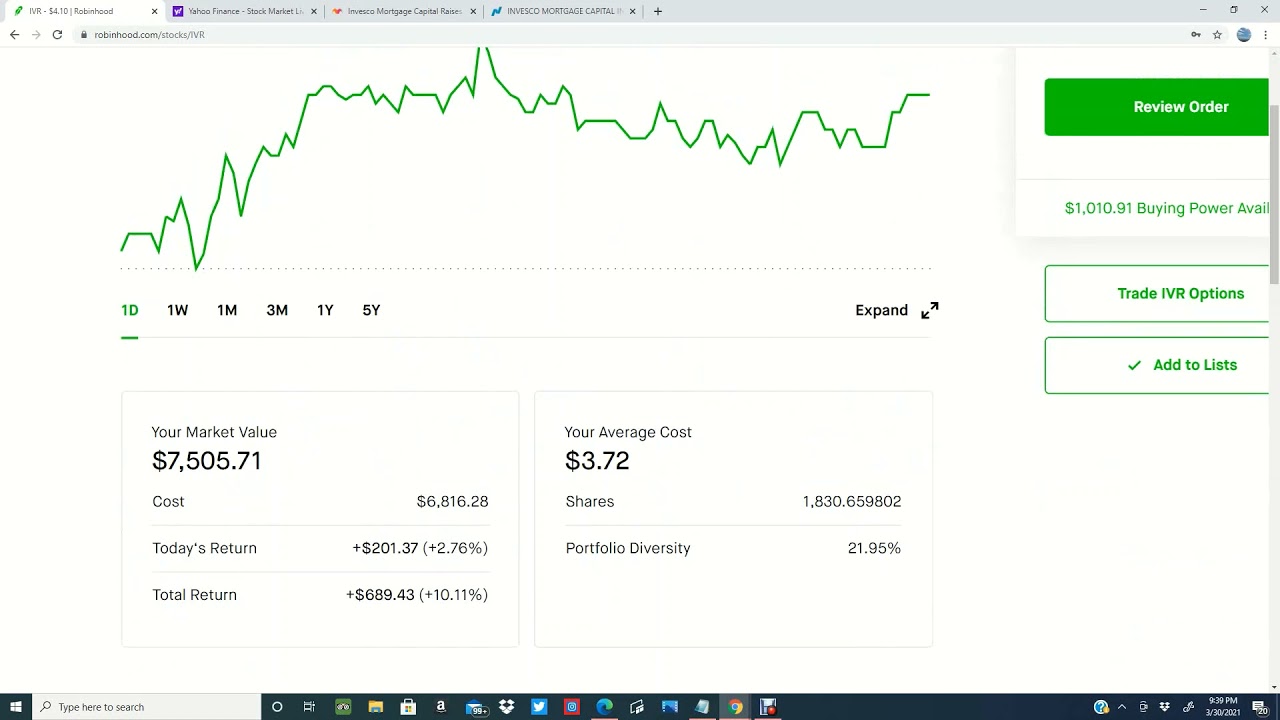Image resolution: width=1280 pixels, height=720 pixels.
Task: Reload the Robinhood page
Action: point(57,35)
